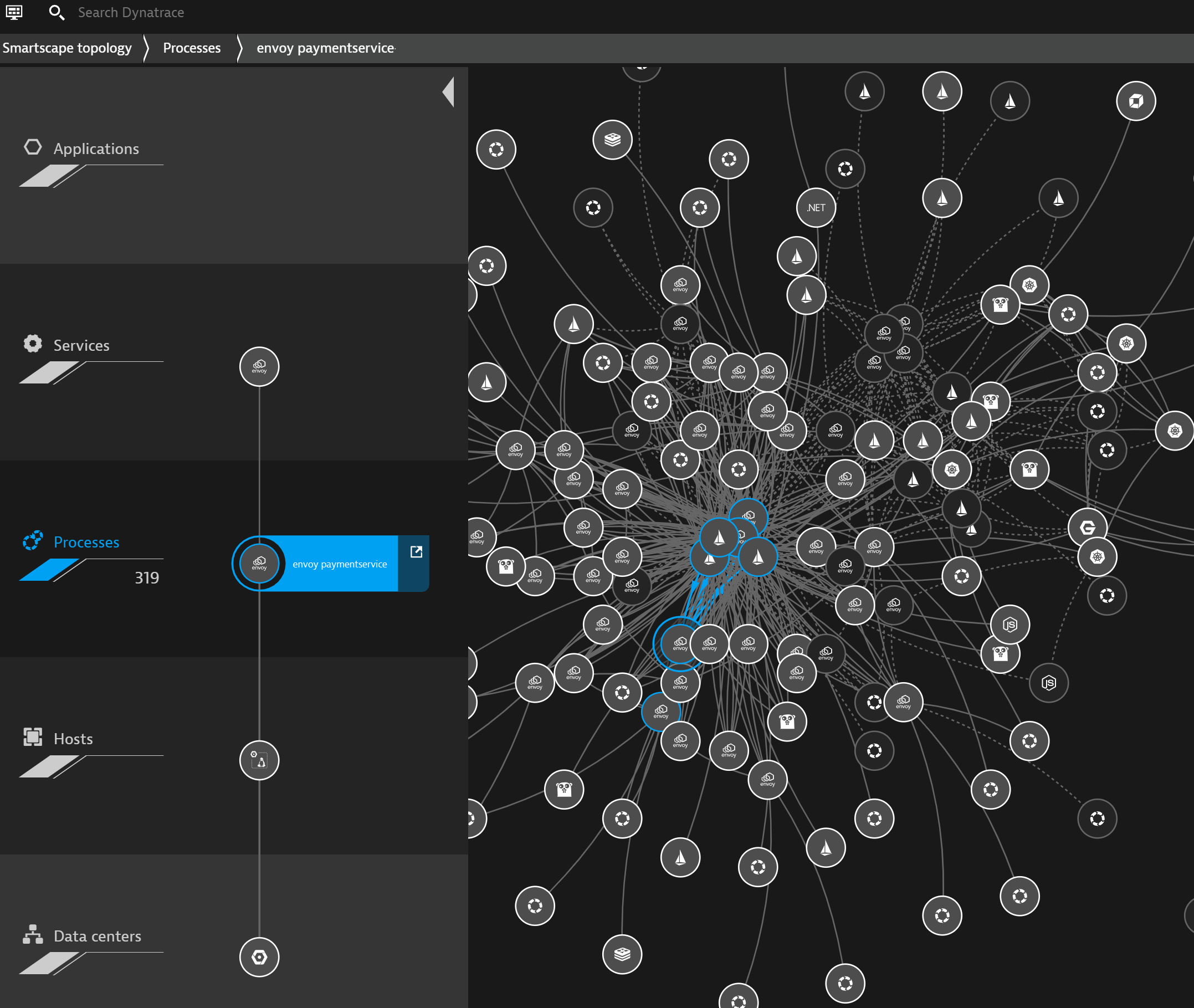The image size is (1194, 1008).
Task: Open envoy paymentservice details link icon
Action: [x=416, y=552]
